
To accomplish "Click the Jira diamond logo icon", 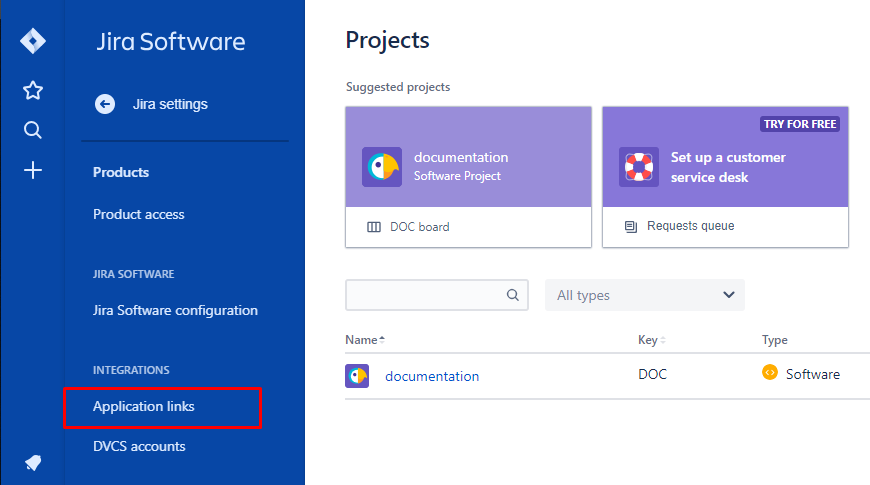I will 33,42.
